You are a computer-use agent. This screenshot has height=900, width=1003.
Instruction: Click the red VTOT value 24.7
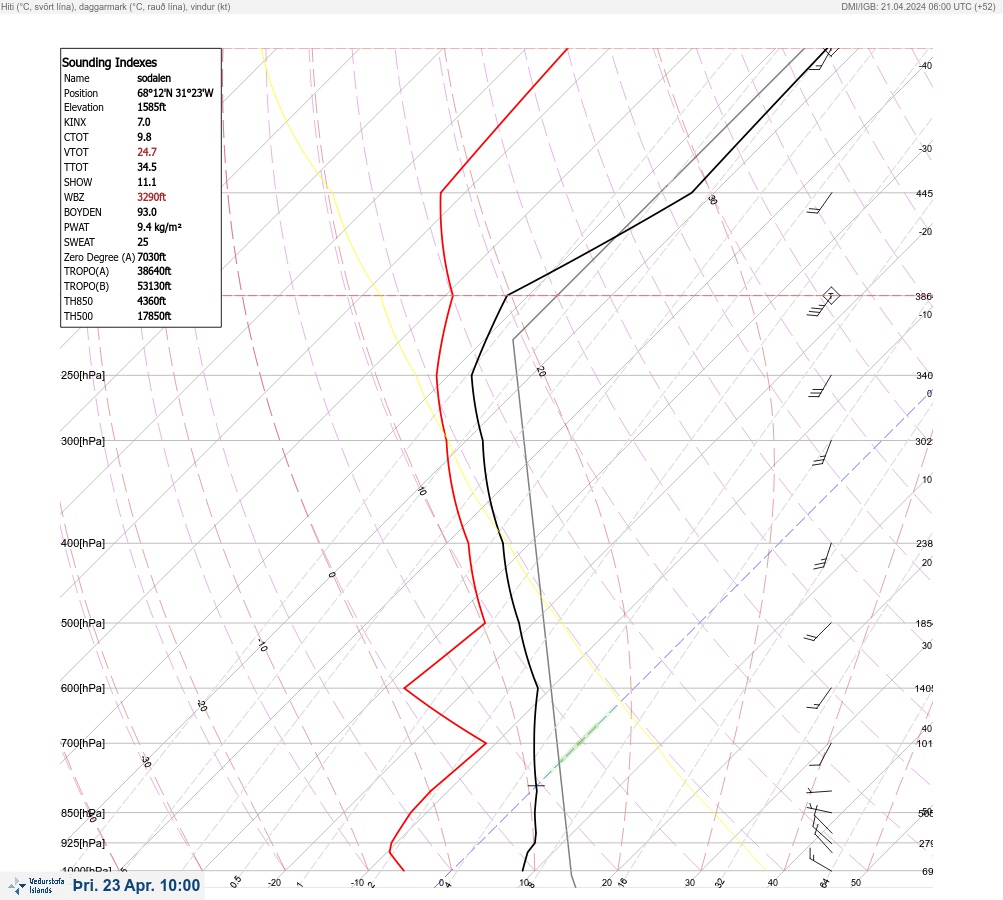tap(147, 152)
